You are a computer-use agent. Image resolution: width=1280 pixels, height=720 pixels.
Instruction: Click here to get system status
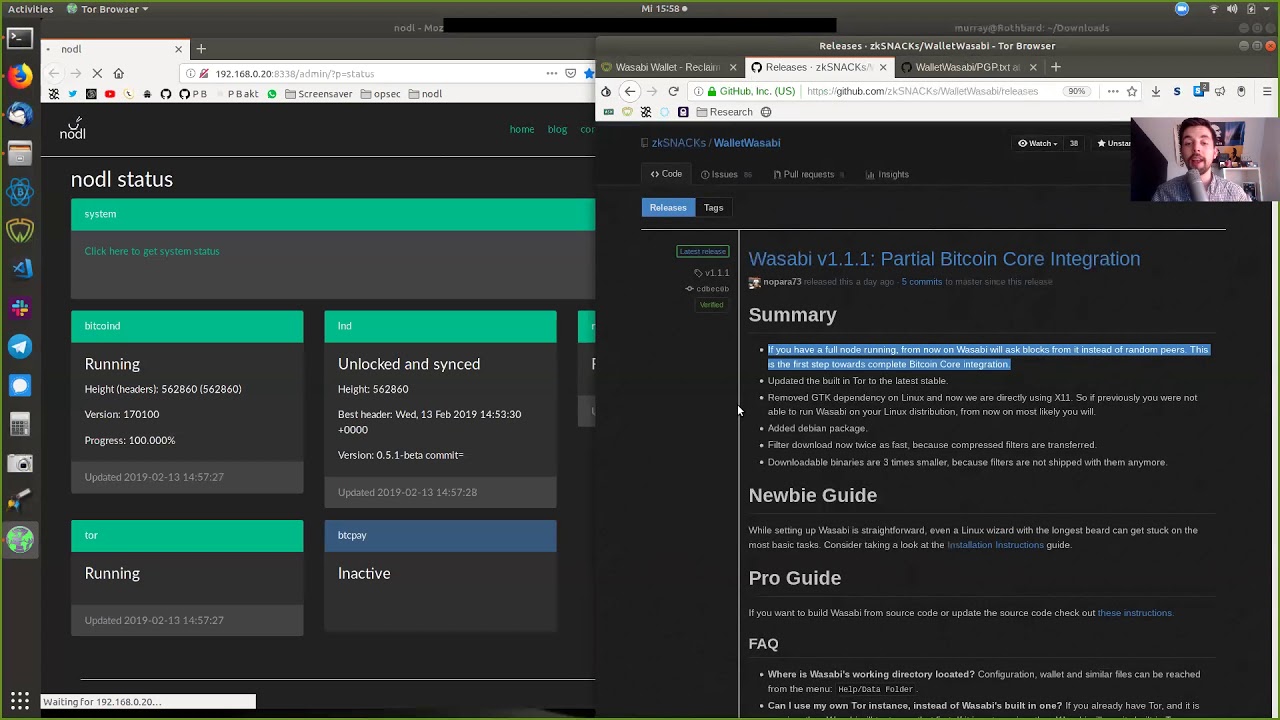click(x=152, y=251)
